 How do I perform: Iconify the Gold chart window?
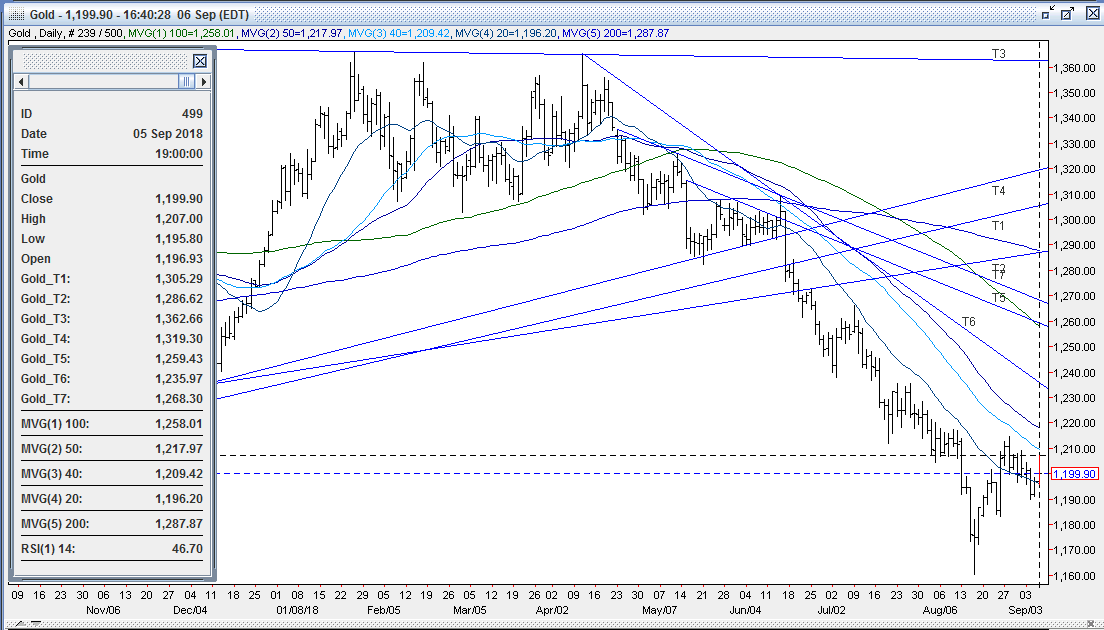(x=1048, y=13)
